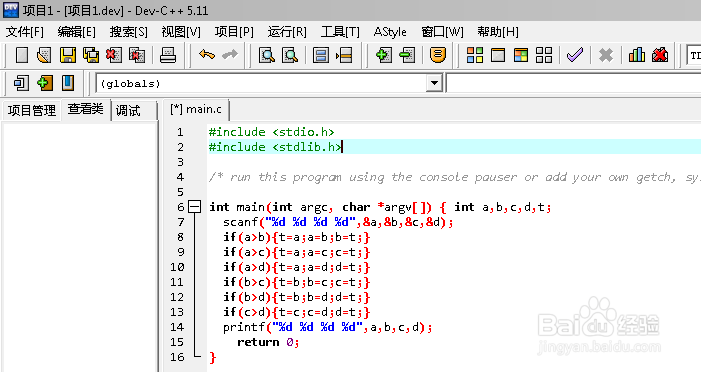The height and width of the screenshot is (372, 701).
Task: Click line number 16 in gutter
Action: point(177,357)
